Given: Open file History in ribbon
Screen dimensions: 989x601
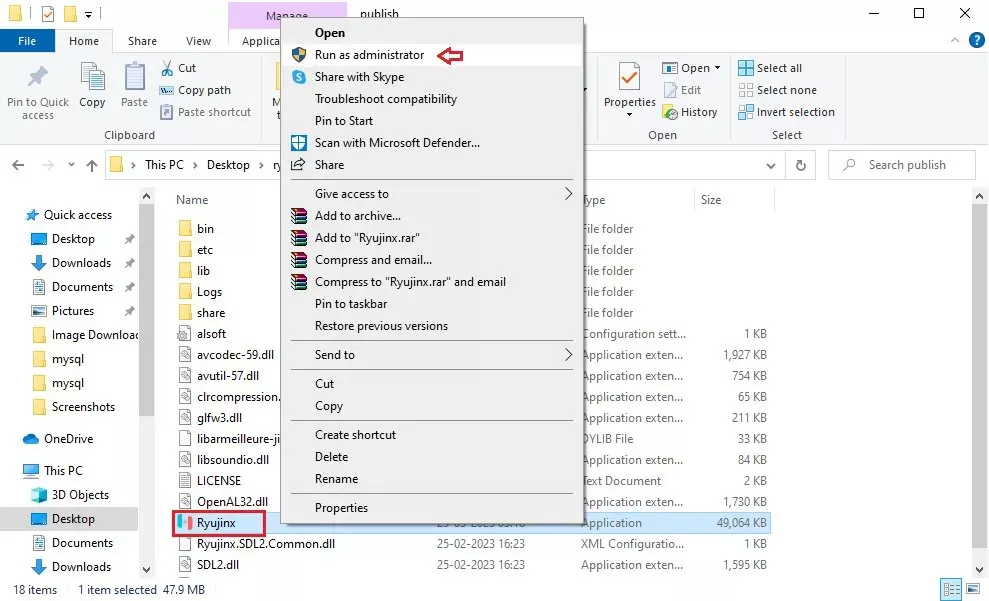Looking at the screenshot, I should [x=689, y=112].
